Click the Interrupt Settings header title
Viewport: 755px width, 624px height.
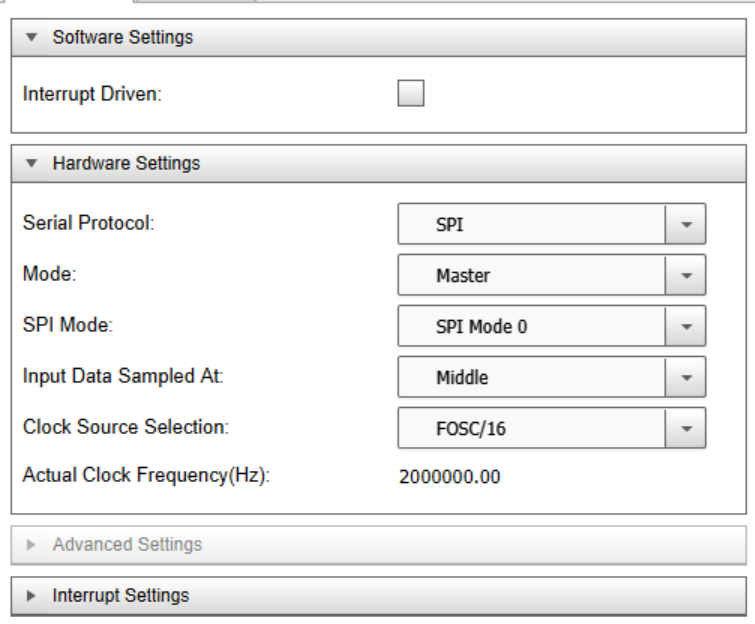click(121, 596)
